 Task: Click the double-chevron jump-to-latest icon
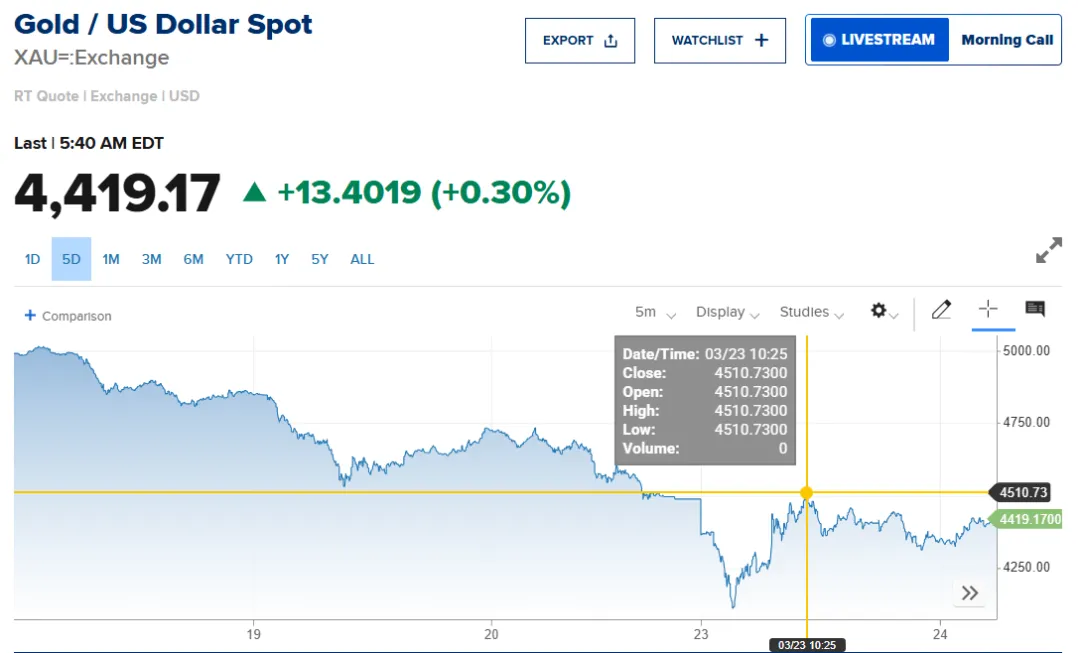point(969,593)
